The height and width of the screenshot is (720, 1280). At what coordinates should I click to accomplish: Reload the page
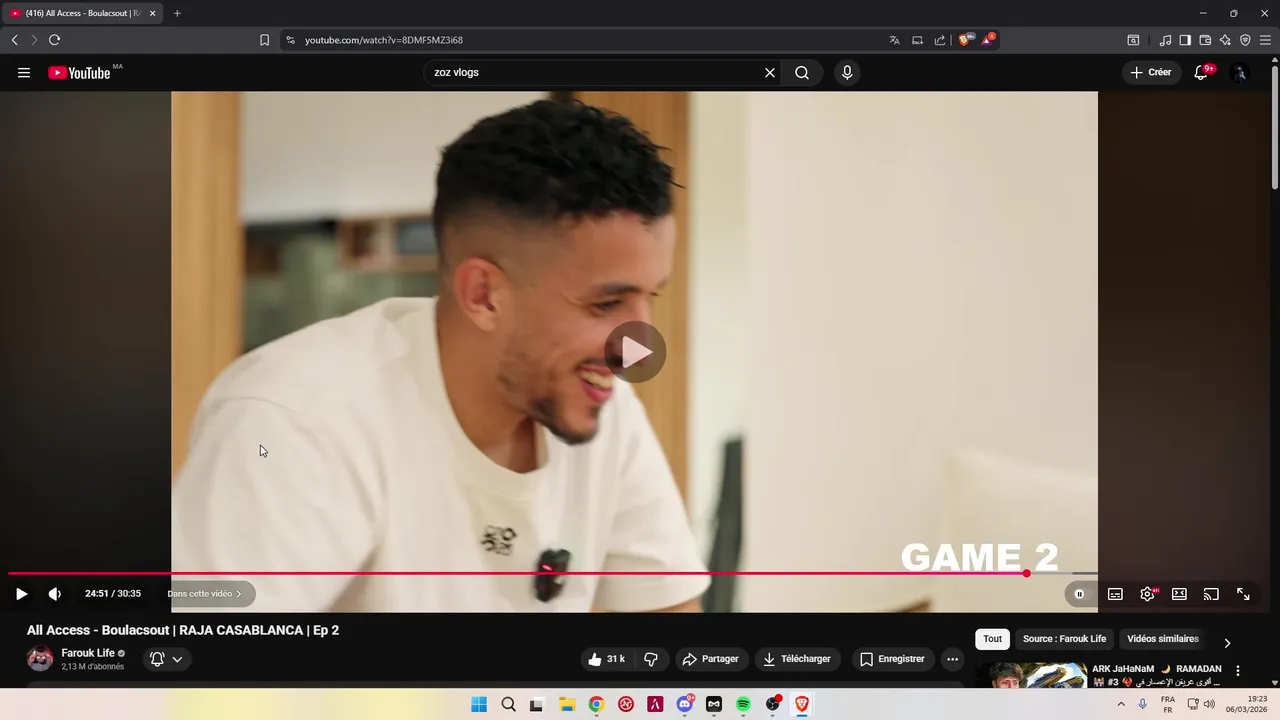[x=54, y=40]
